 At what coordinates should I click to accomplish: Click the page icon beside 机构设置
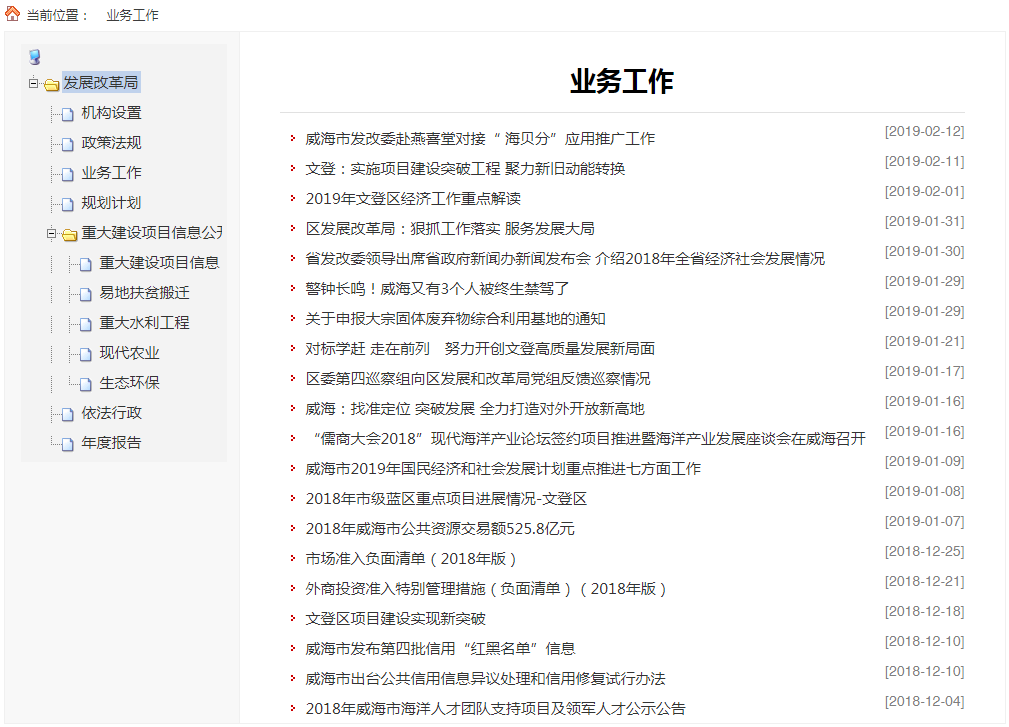(68, 114)
